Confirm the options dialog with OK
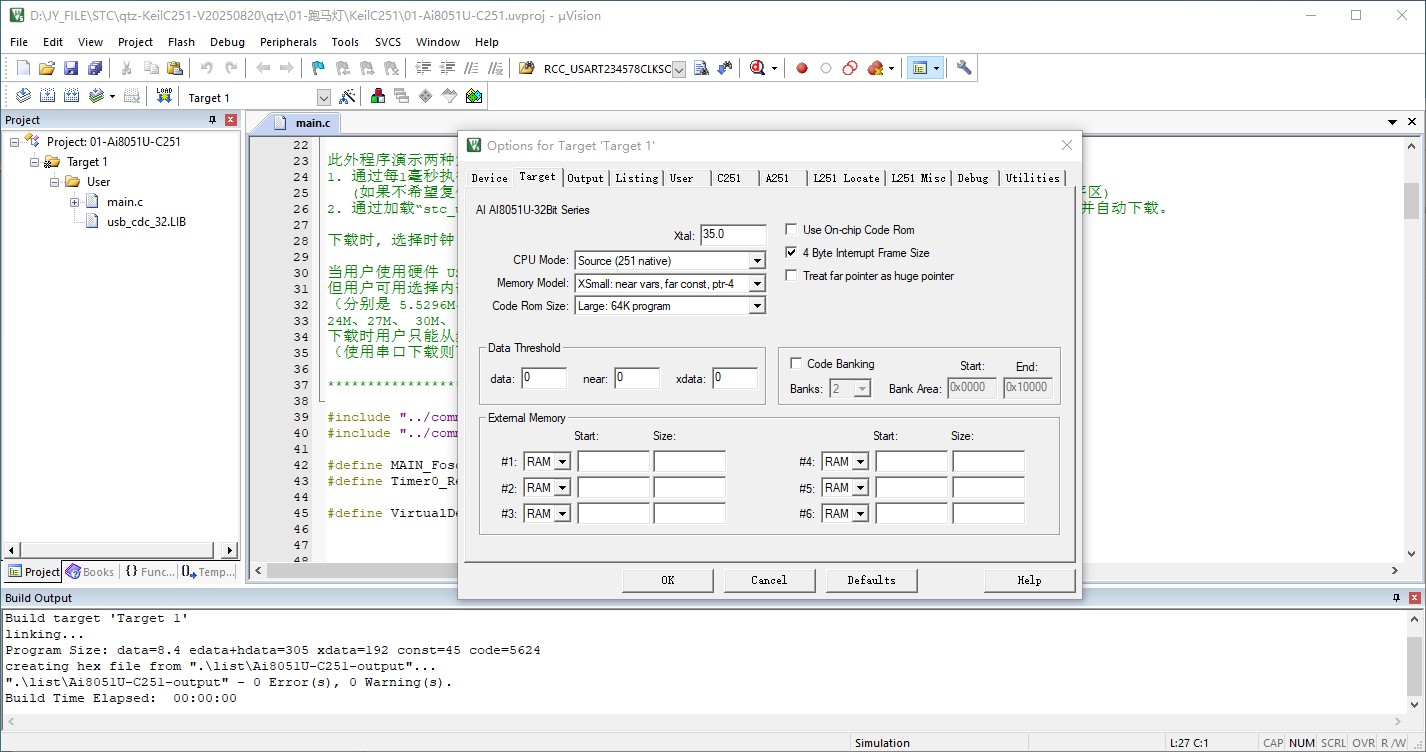Image resolution: width=1426 pixels, height=752 pixels. coord(668,580)
